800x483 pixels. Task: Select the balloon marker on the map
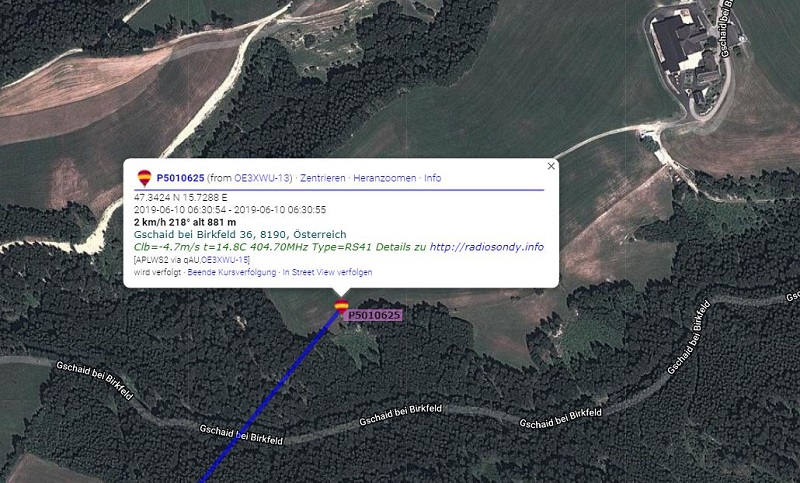click(341, 306)
